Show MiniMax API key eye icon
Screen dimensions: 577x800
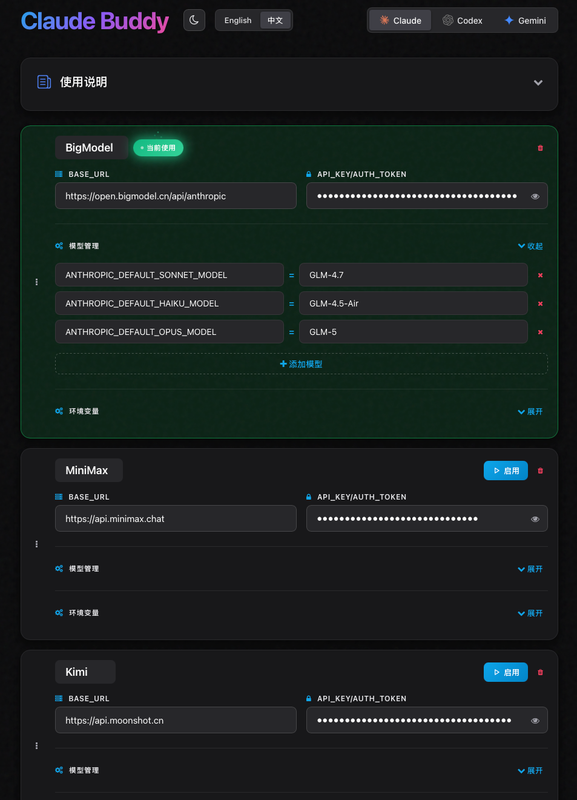535,519
